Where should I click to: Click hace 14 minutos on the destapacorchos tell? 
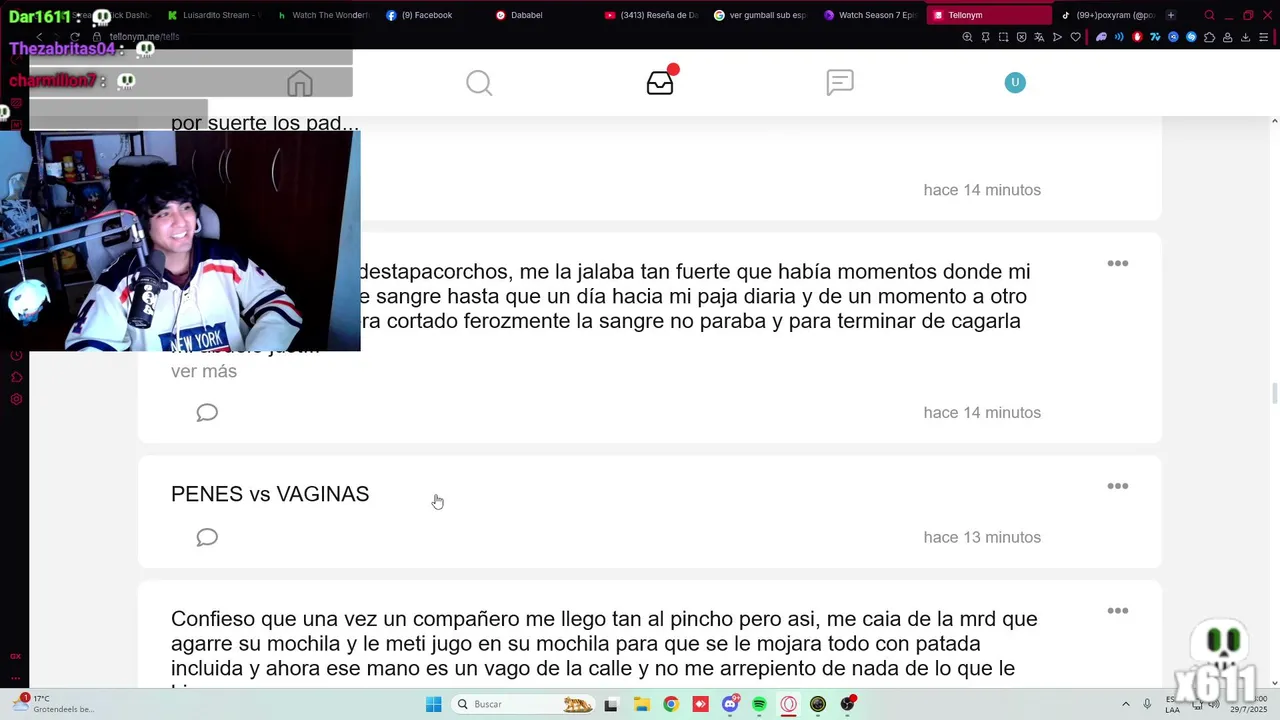[982, 412]
